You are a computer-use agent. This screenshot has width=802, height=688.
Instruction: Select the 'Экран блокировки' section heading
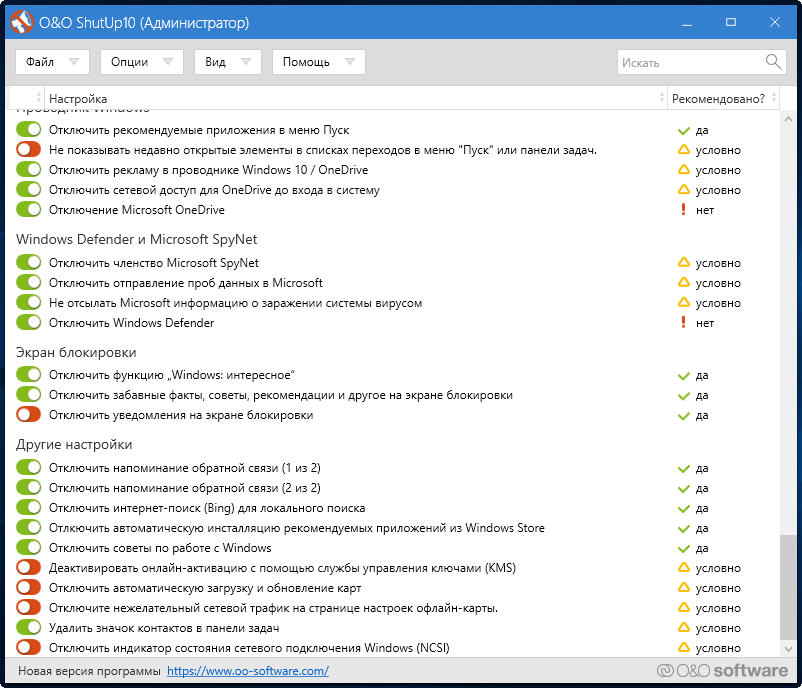(x=76, y=352)
